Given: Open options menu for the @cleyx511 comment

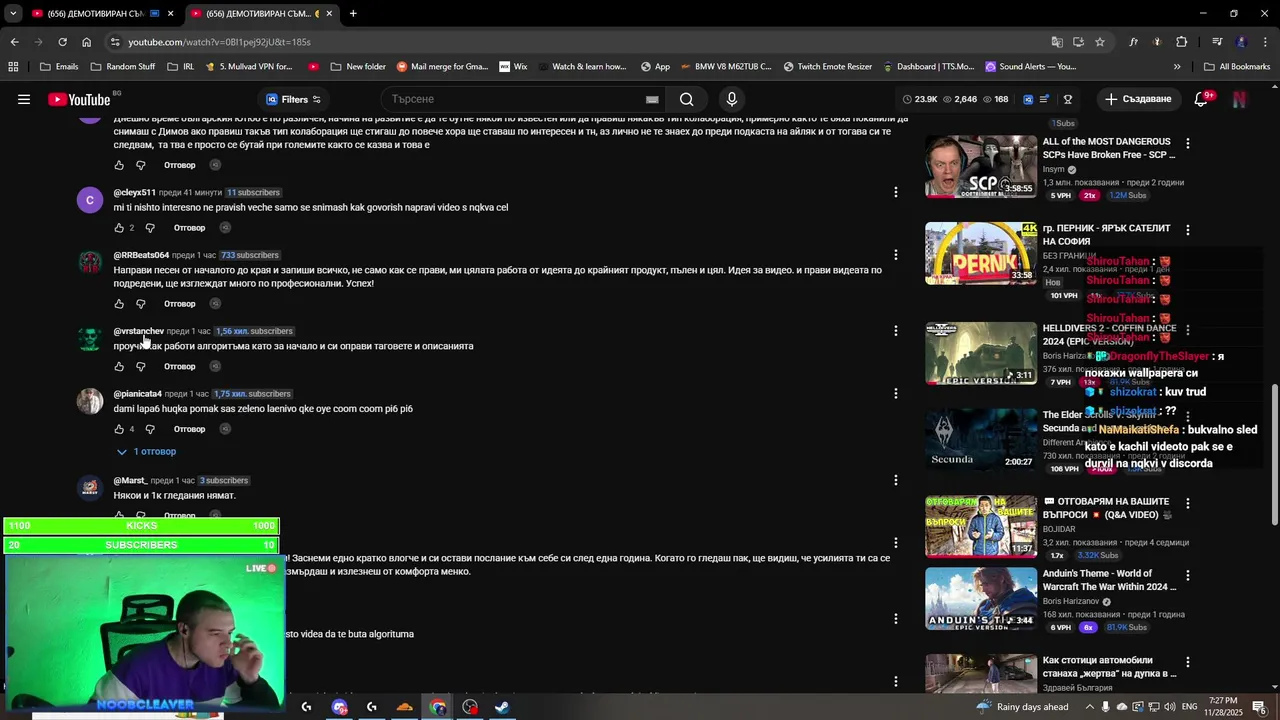Looking at the screenshot, I should [x=895, y=192].
